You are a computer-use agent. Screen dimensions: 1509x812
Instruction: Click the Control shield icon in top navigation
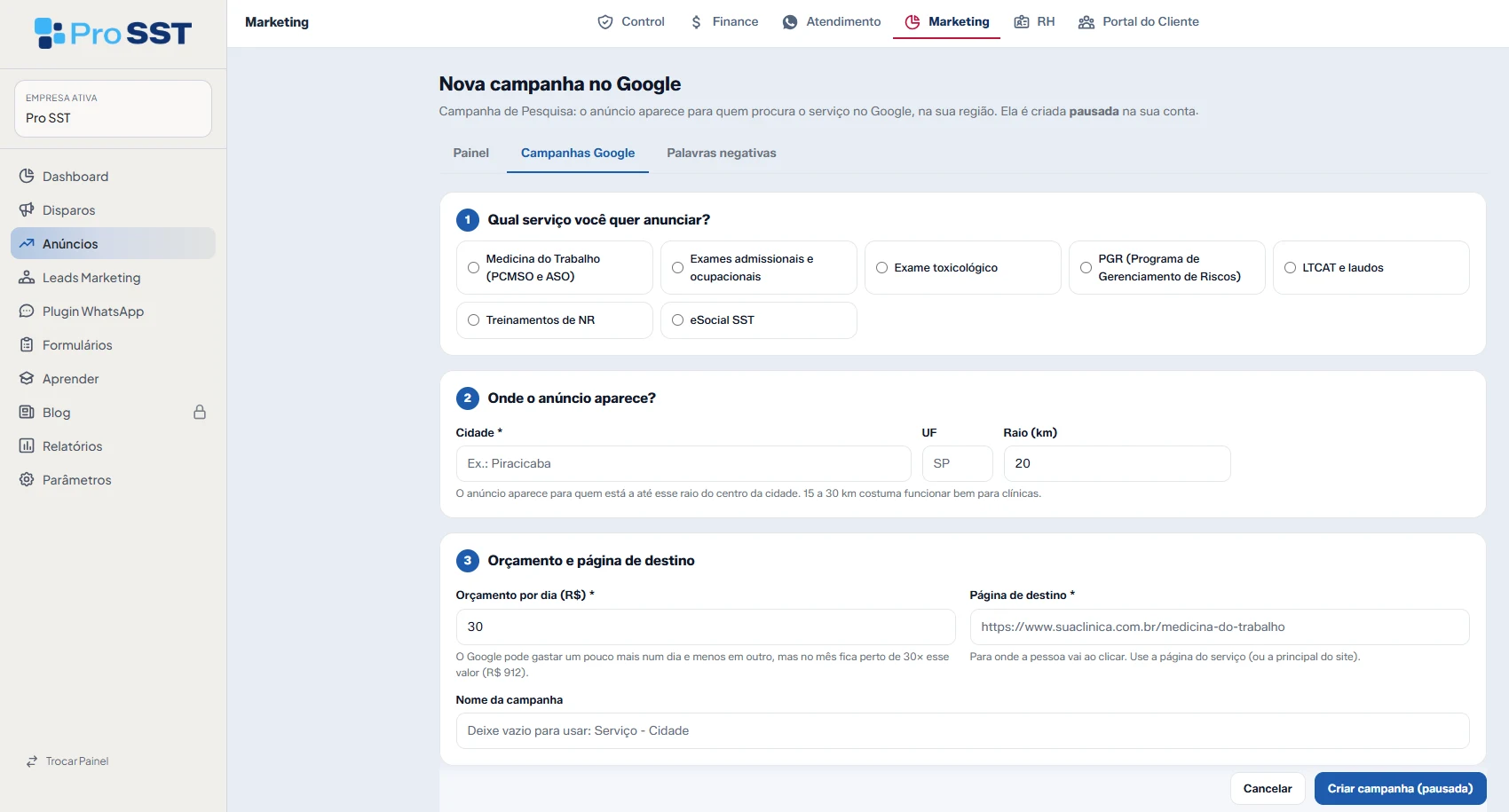click(605, 22)
